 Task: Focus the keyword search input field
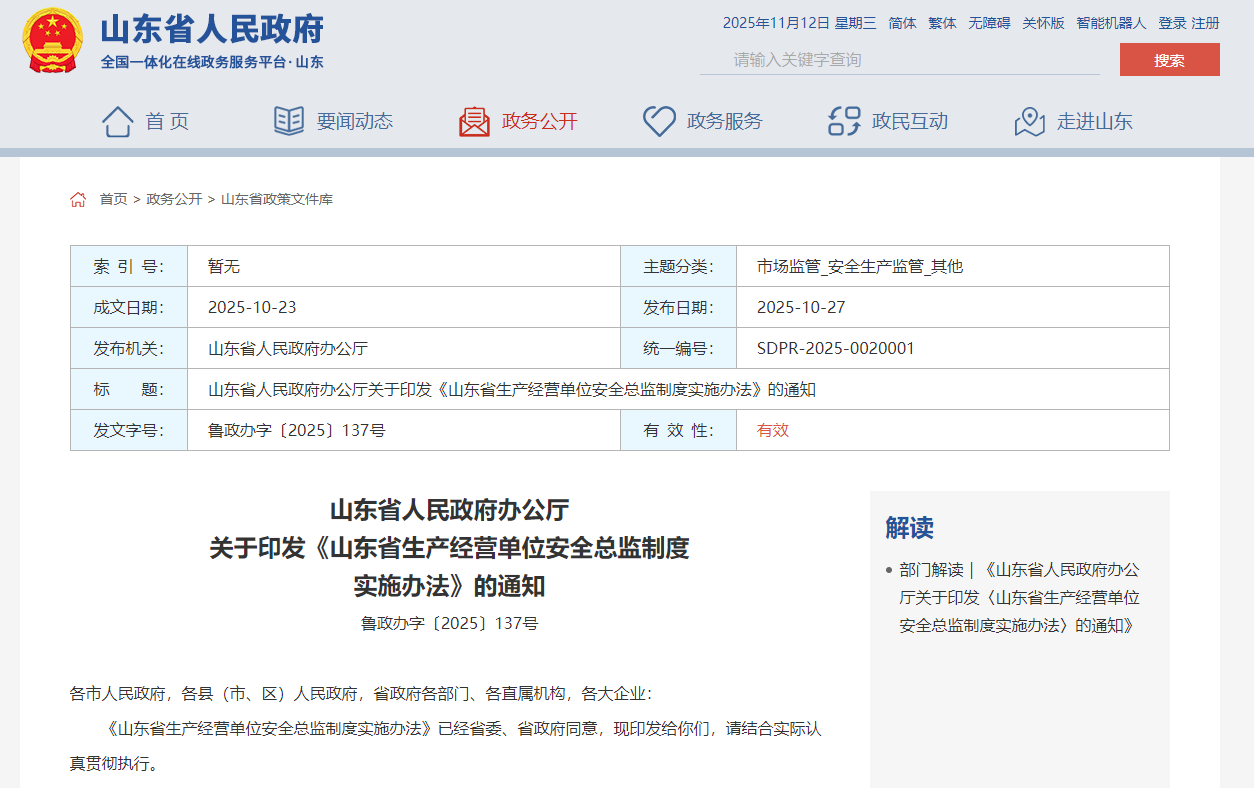tap(900, 60)
